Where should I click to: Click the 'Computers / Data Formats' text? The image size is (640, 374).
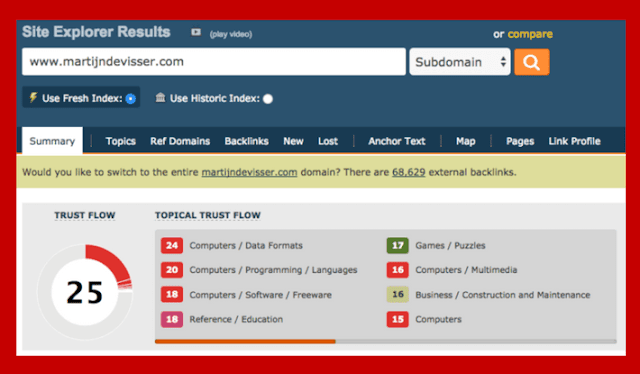[246, 245]
